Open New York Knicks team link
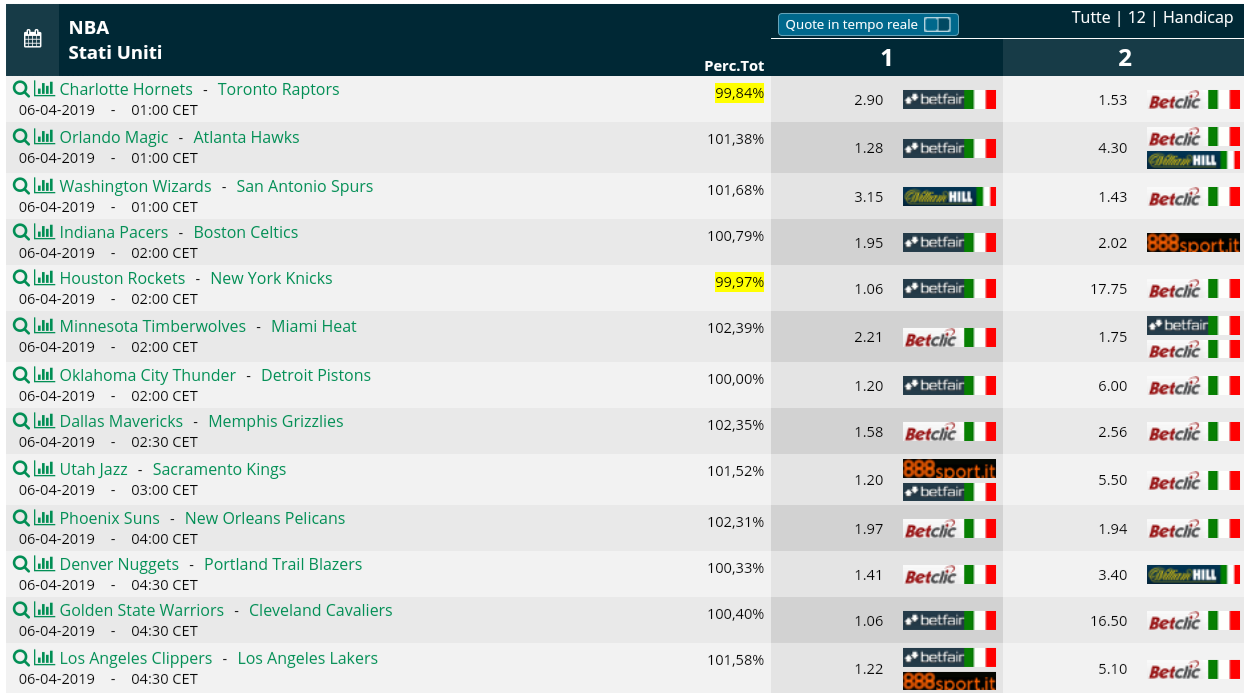The image size is (1244, 693). coord(271,278)
